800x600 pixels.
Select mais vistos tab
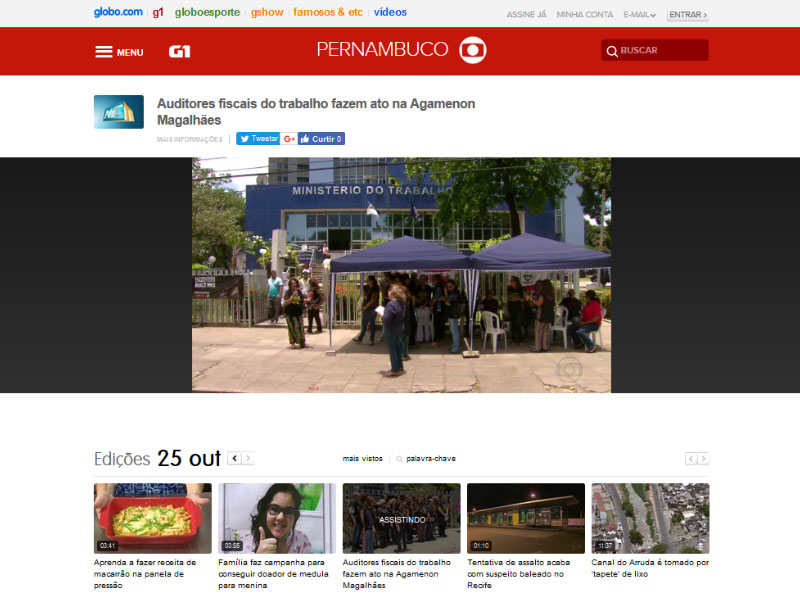click(x=362, y=459)
